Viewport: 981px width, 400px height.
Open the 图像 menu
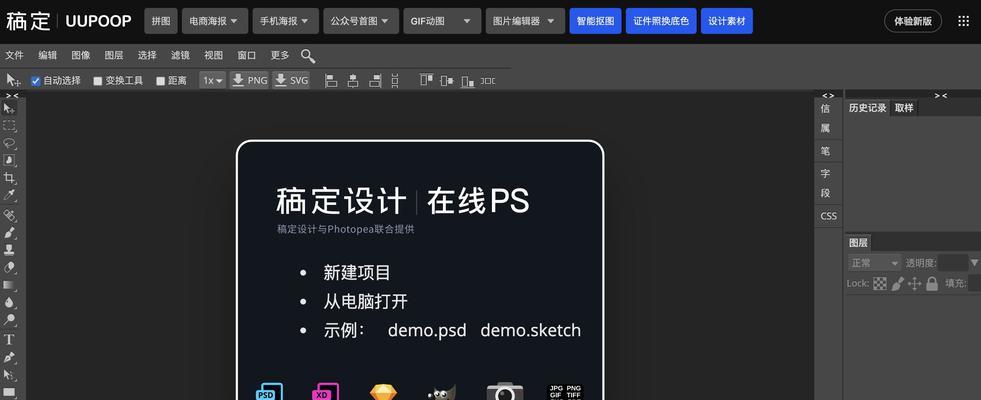click(81, 55)
